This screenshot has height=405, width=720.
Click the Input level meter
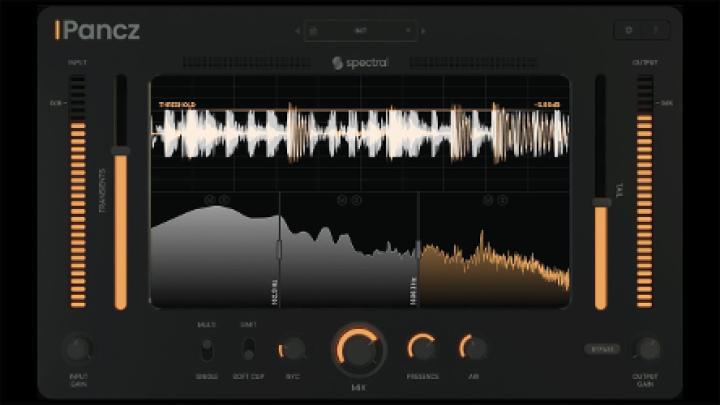pos(78,191)
